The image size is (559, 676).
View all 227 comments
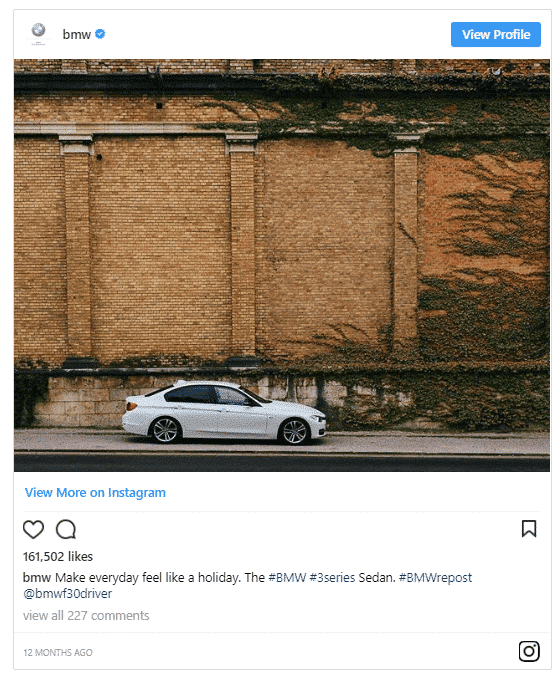pyautogui.click(x=86, y=615)
